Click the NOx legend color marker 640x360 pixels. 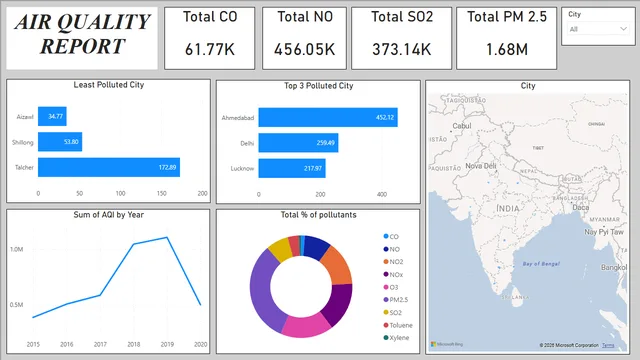[x=386, y=274]
